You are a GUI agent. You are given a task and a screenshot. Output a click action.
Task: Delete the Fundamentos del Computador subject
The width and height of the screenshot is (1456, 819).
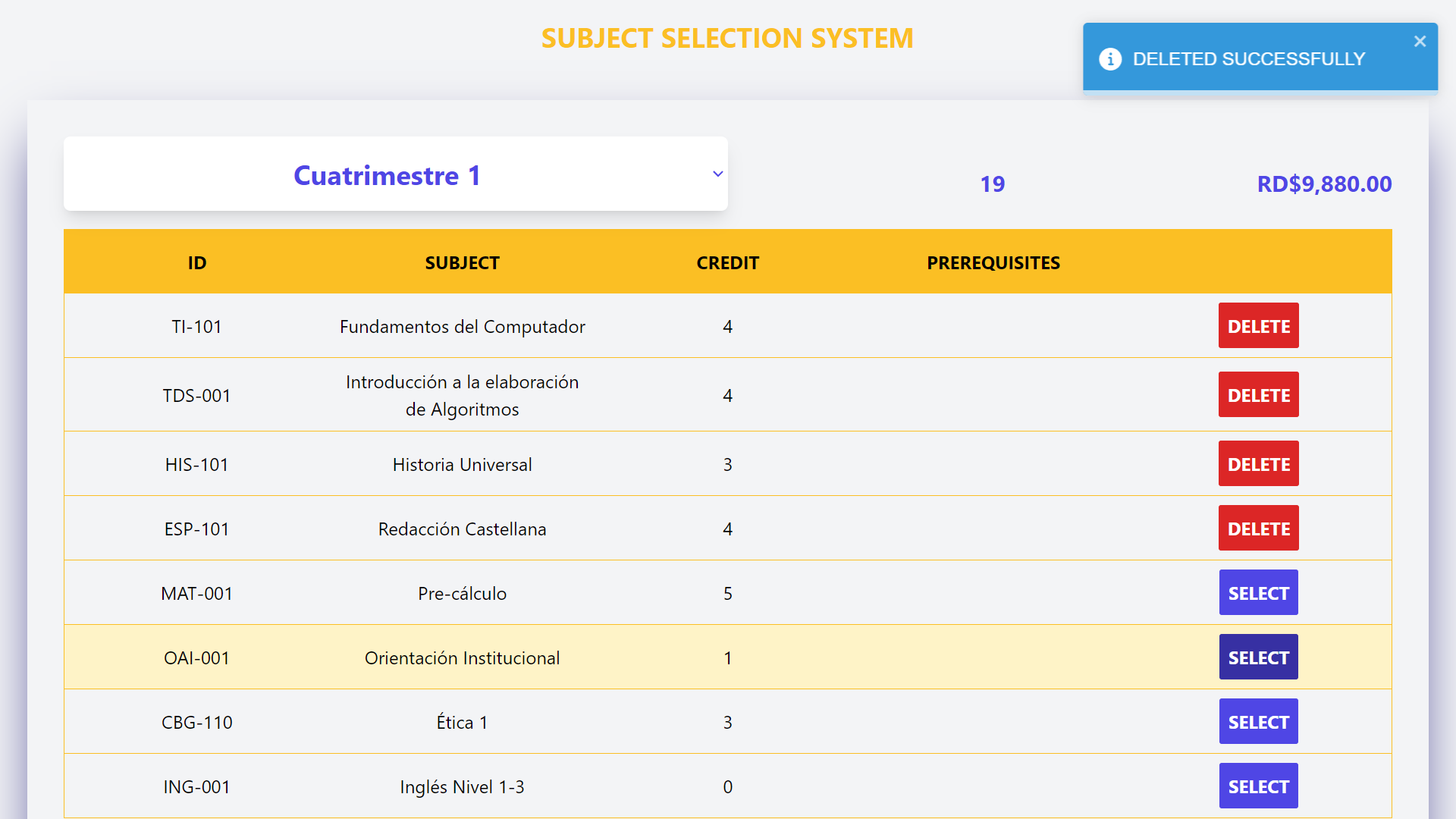pos(1258,325)
